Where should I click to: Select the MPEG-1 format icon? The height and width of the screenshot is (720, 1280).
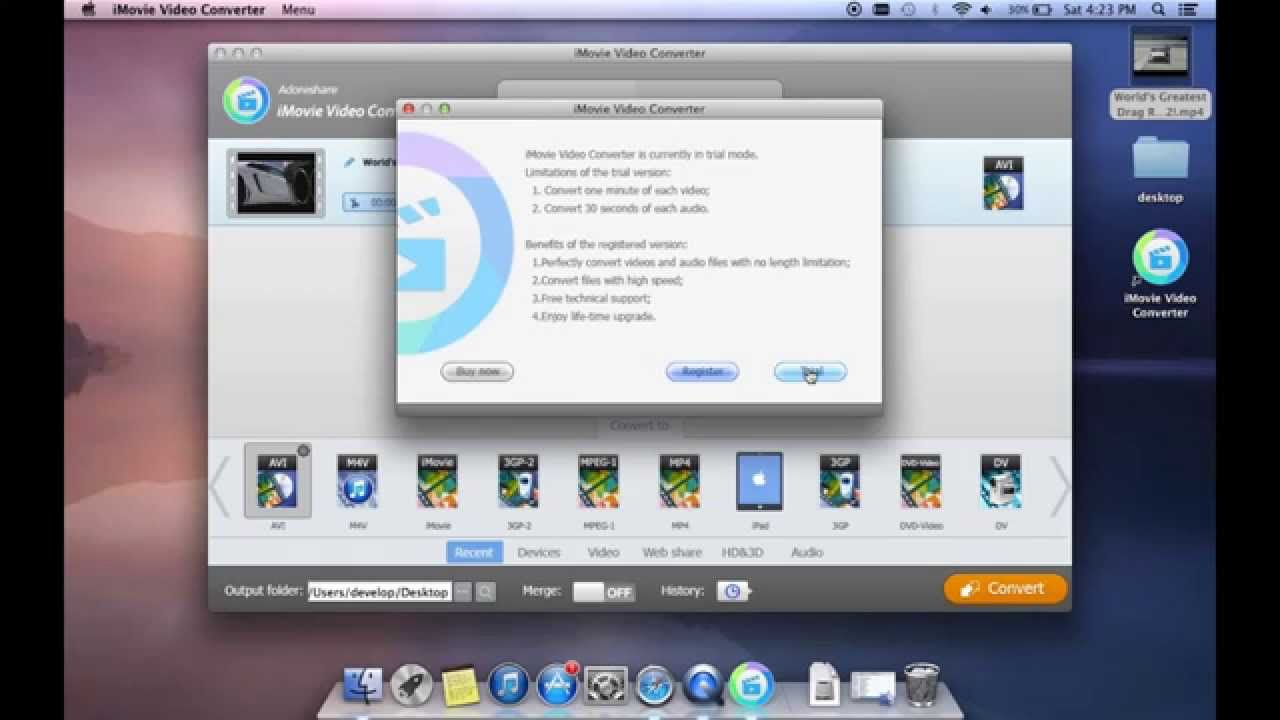[598, 482]
